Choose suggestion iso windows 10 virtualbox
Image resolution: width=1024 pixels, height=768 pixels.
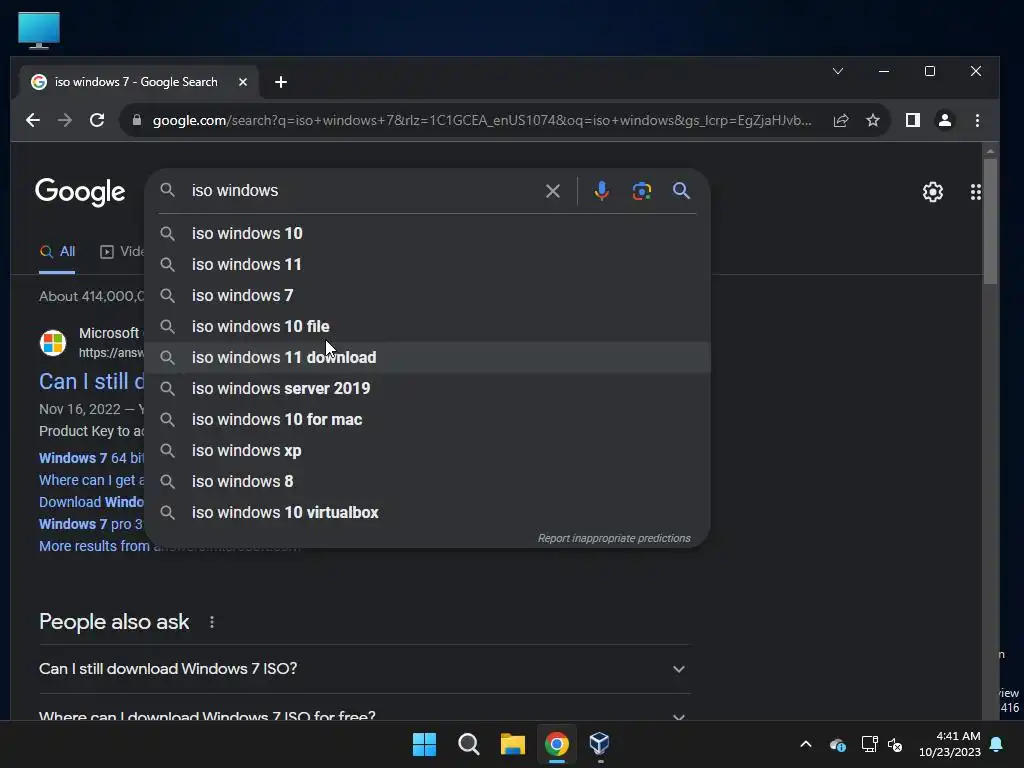coord(427,513)
